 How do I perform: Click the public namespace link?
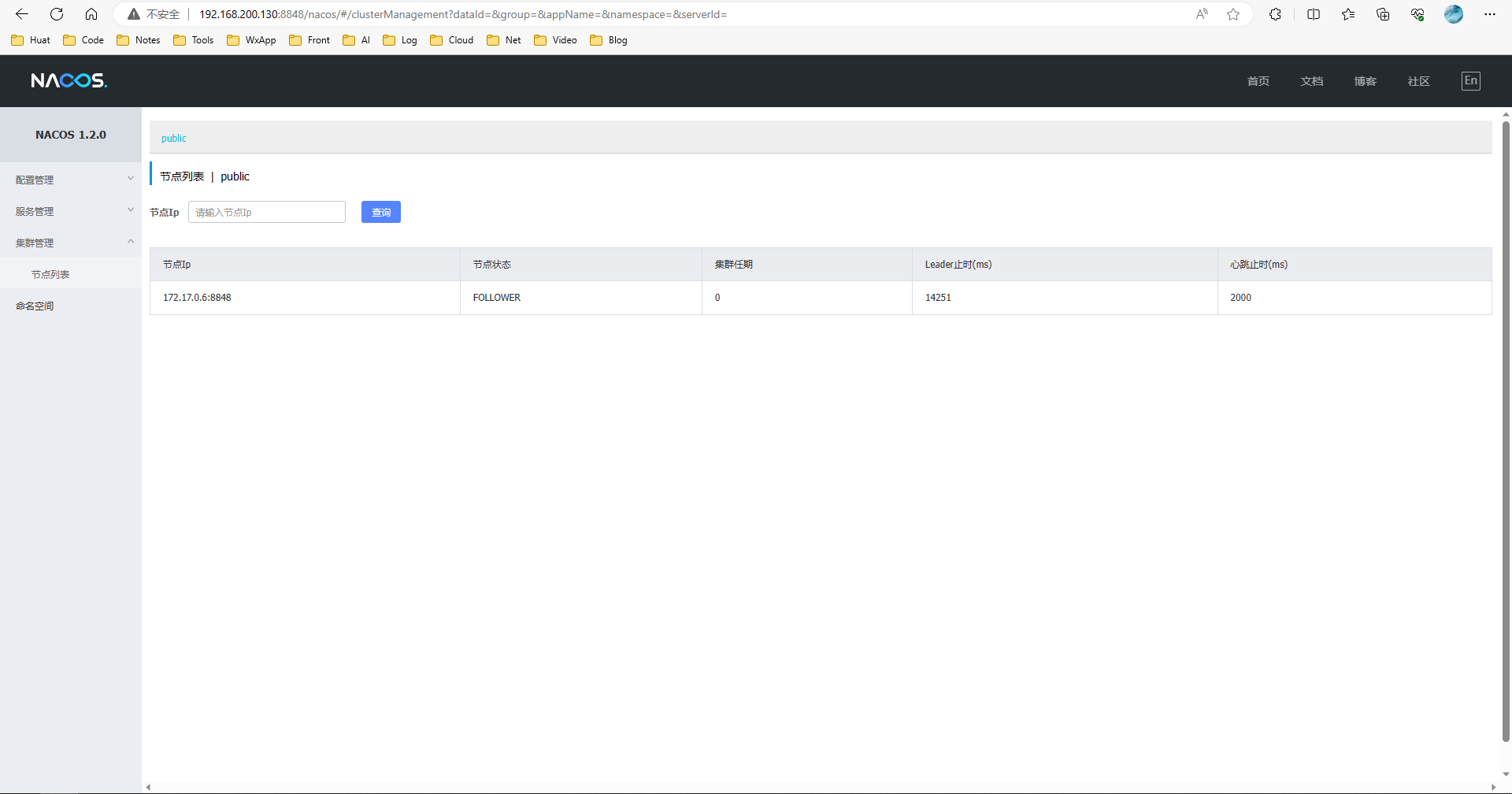(173, 138)
